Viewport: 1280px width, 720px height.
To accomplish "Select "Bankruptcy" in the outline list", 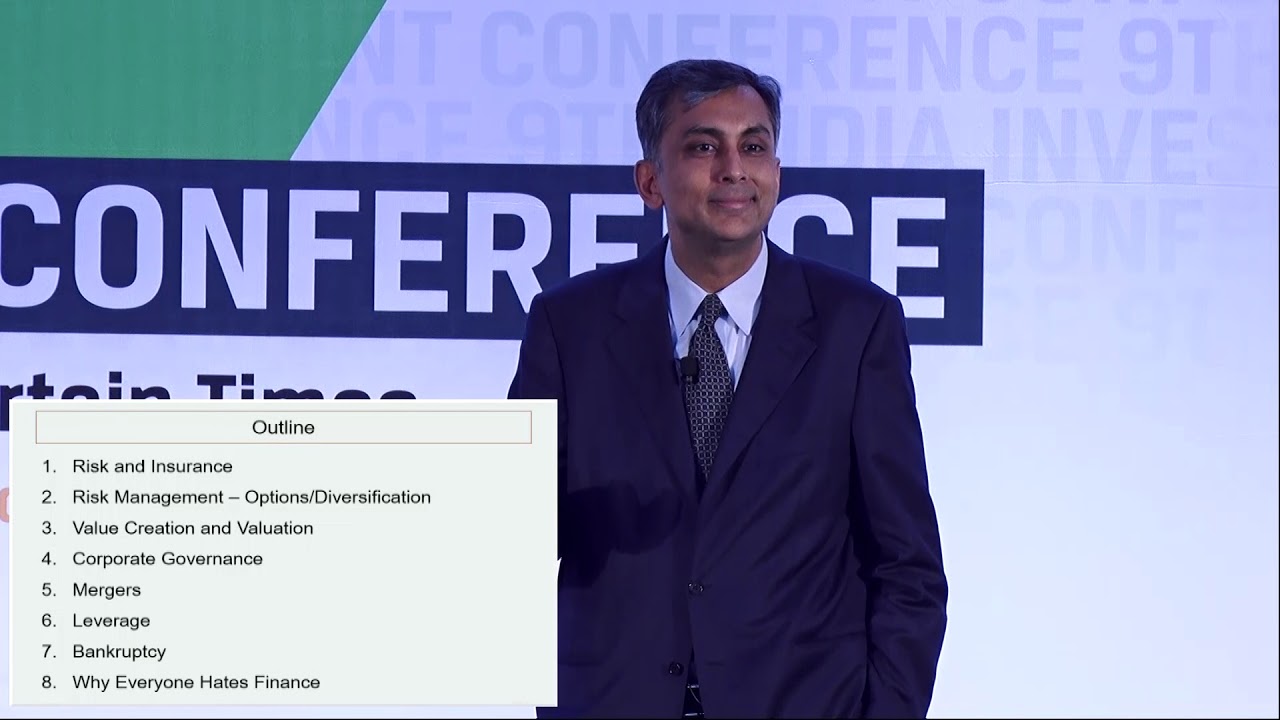I will click(119, 652).
